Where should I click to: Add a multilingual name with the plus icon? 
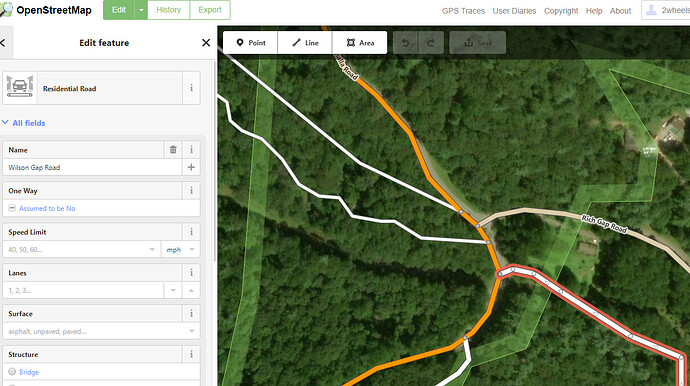pyautogui.click(x=191, y=167)
